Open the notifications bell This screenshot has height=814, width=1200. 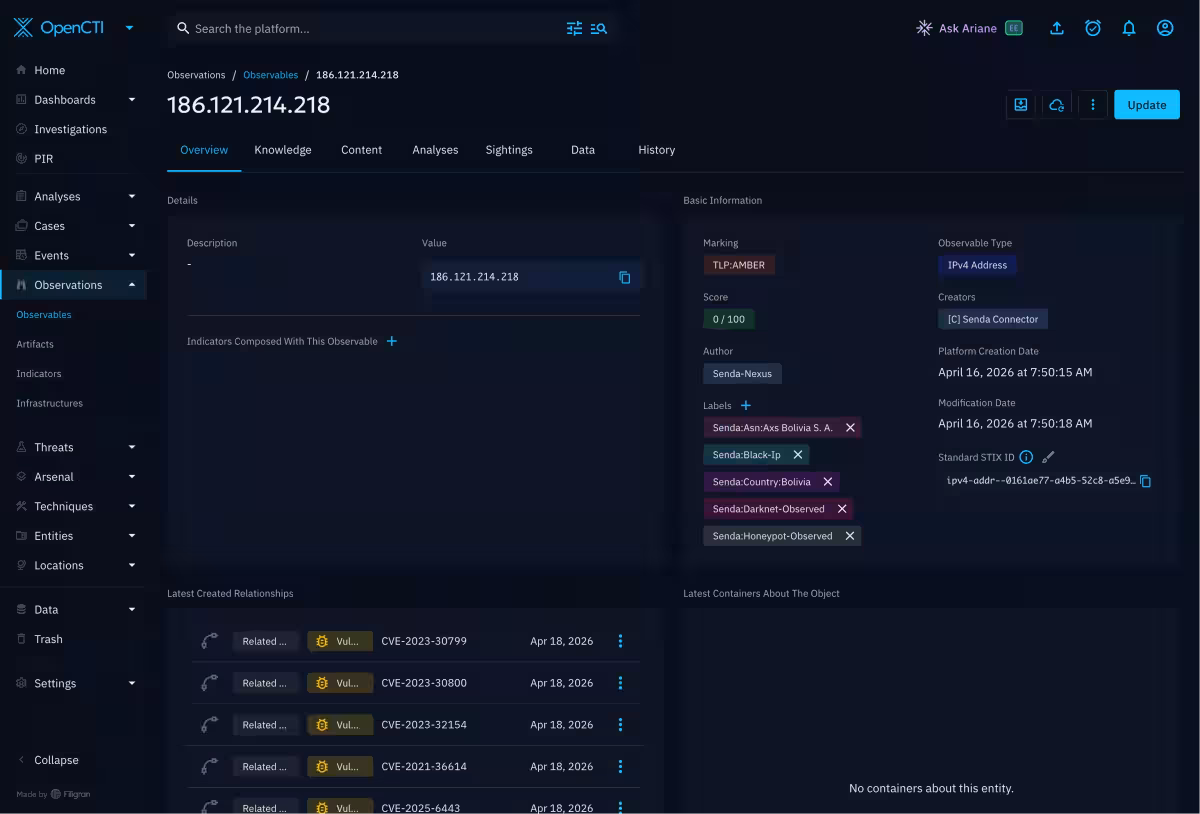pos(1129,29)
